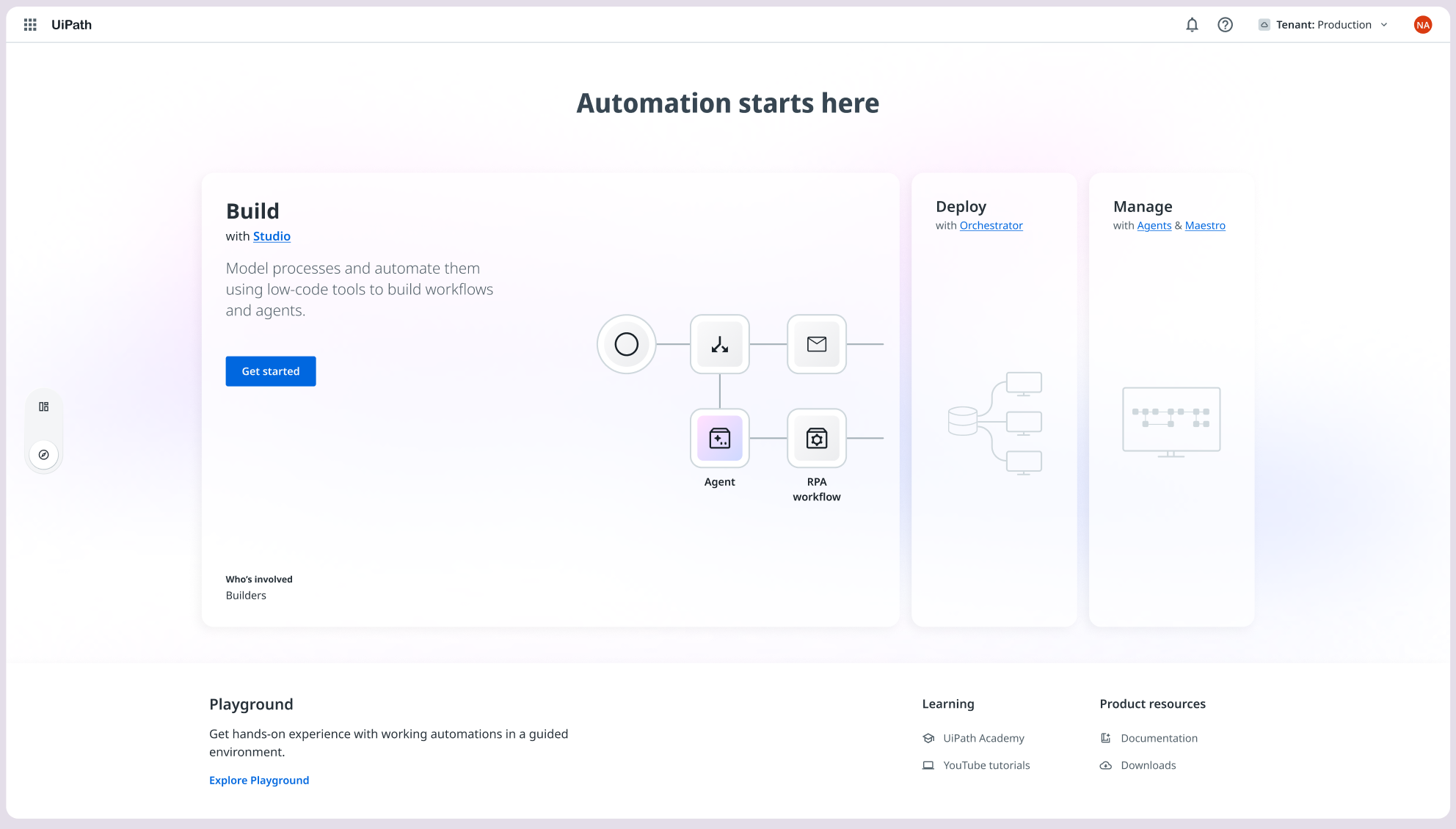
Task: Select the RPA workflow node icon
Action: 817,438
